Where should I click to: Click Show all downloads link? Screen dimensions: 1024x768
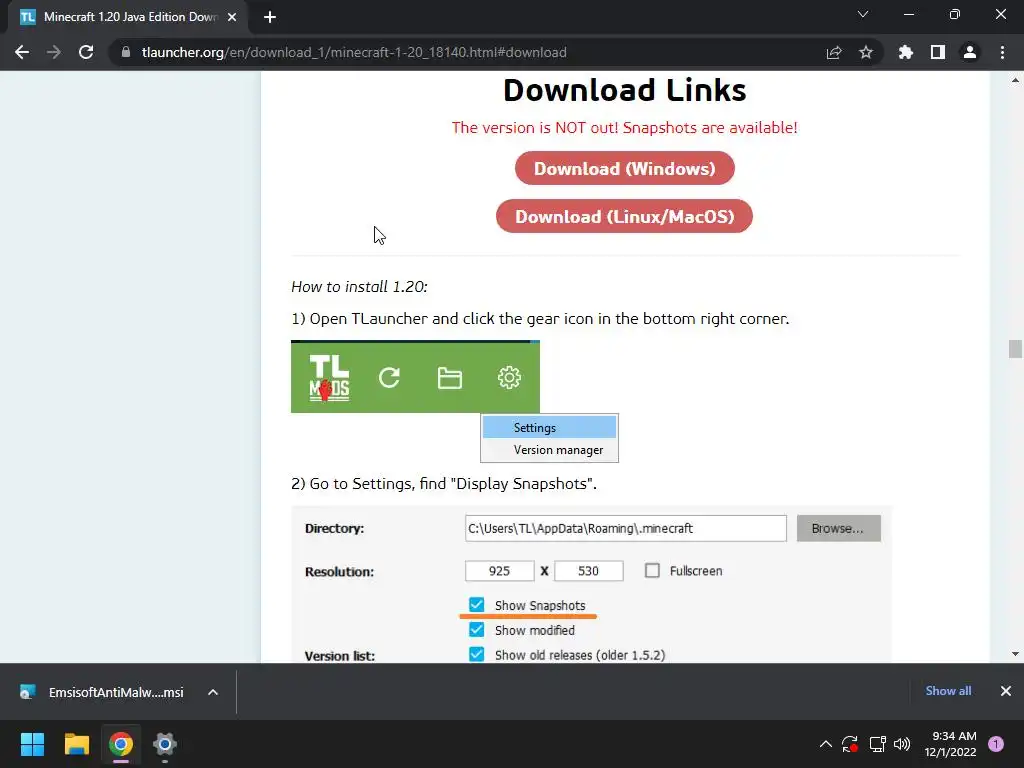pos(948,691)
